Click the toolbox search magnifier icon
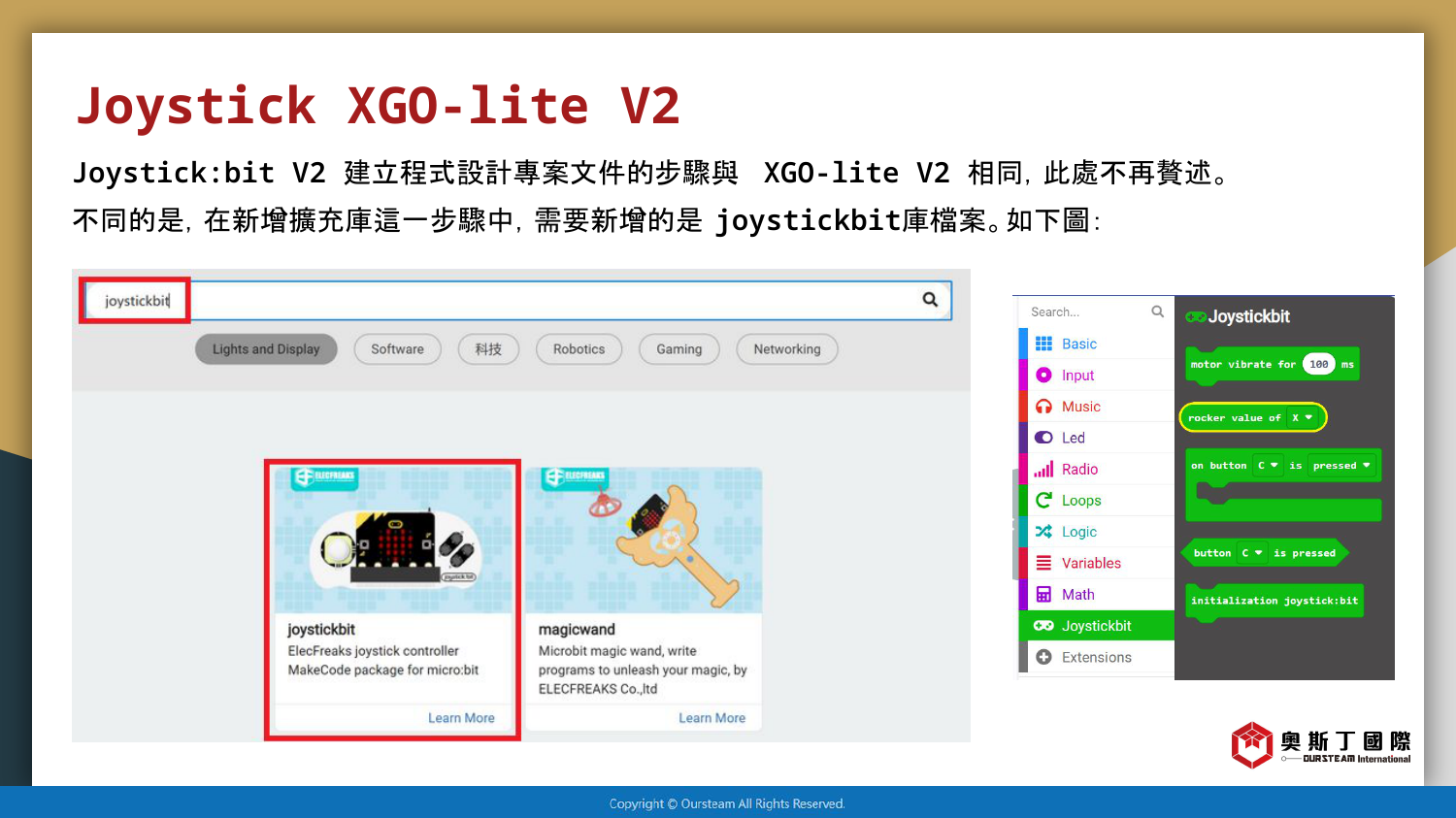Viewport: 1456px width, 818px height. 1157,311
